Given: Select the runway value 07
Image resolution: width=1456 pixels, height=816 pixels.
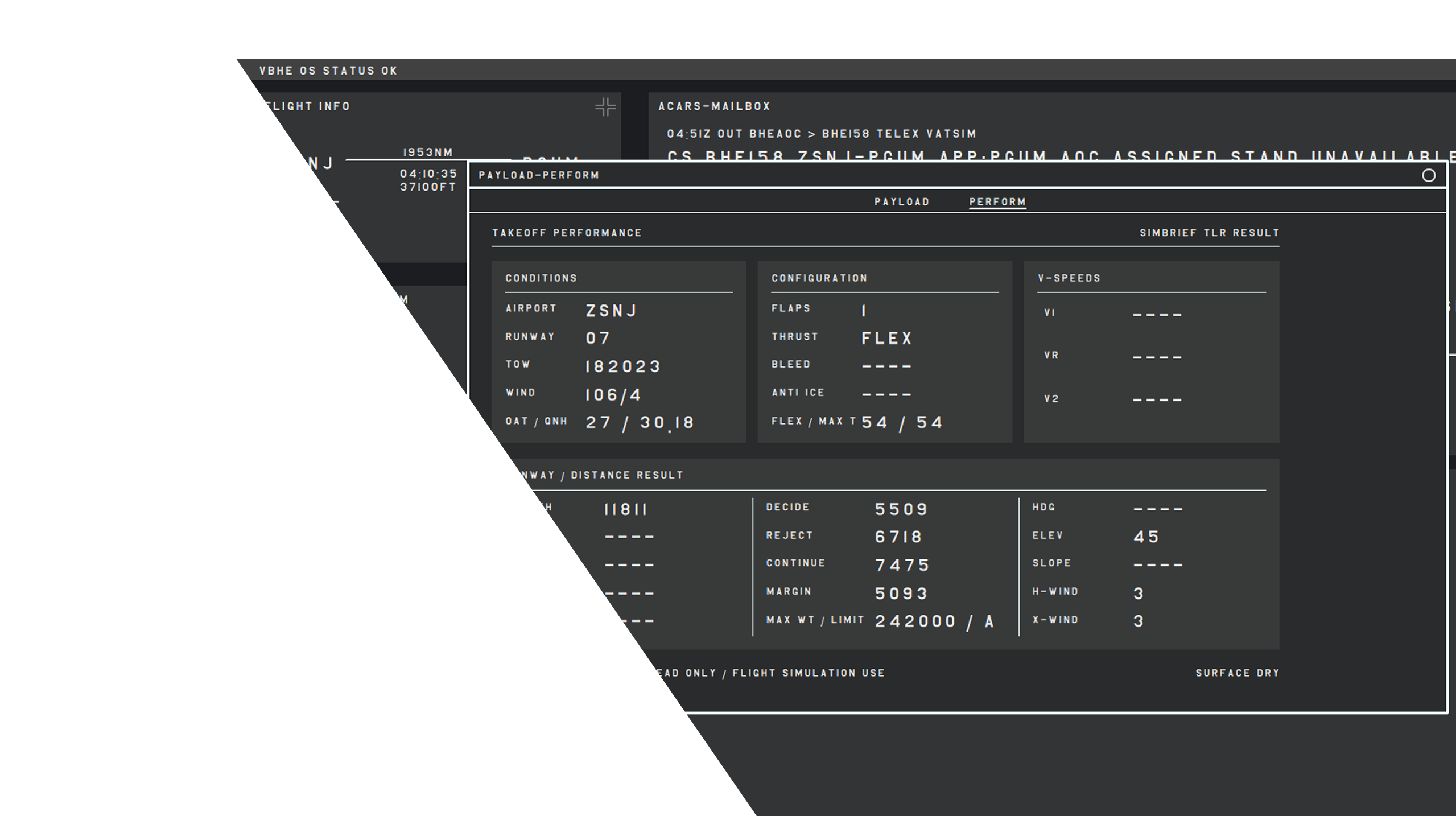Looking at the screenshot, I should pos(597,338).
